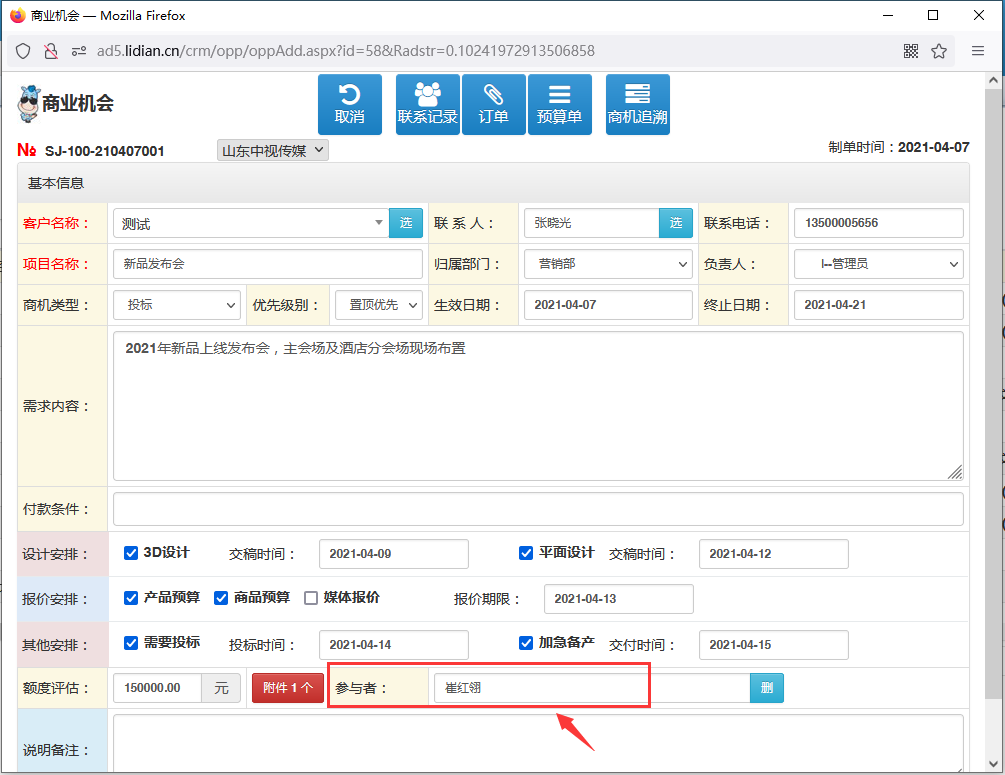1005x775 pixels.
Task: Click into the 需求内容 text area
Action: (x=538, y=406)
